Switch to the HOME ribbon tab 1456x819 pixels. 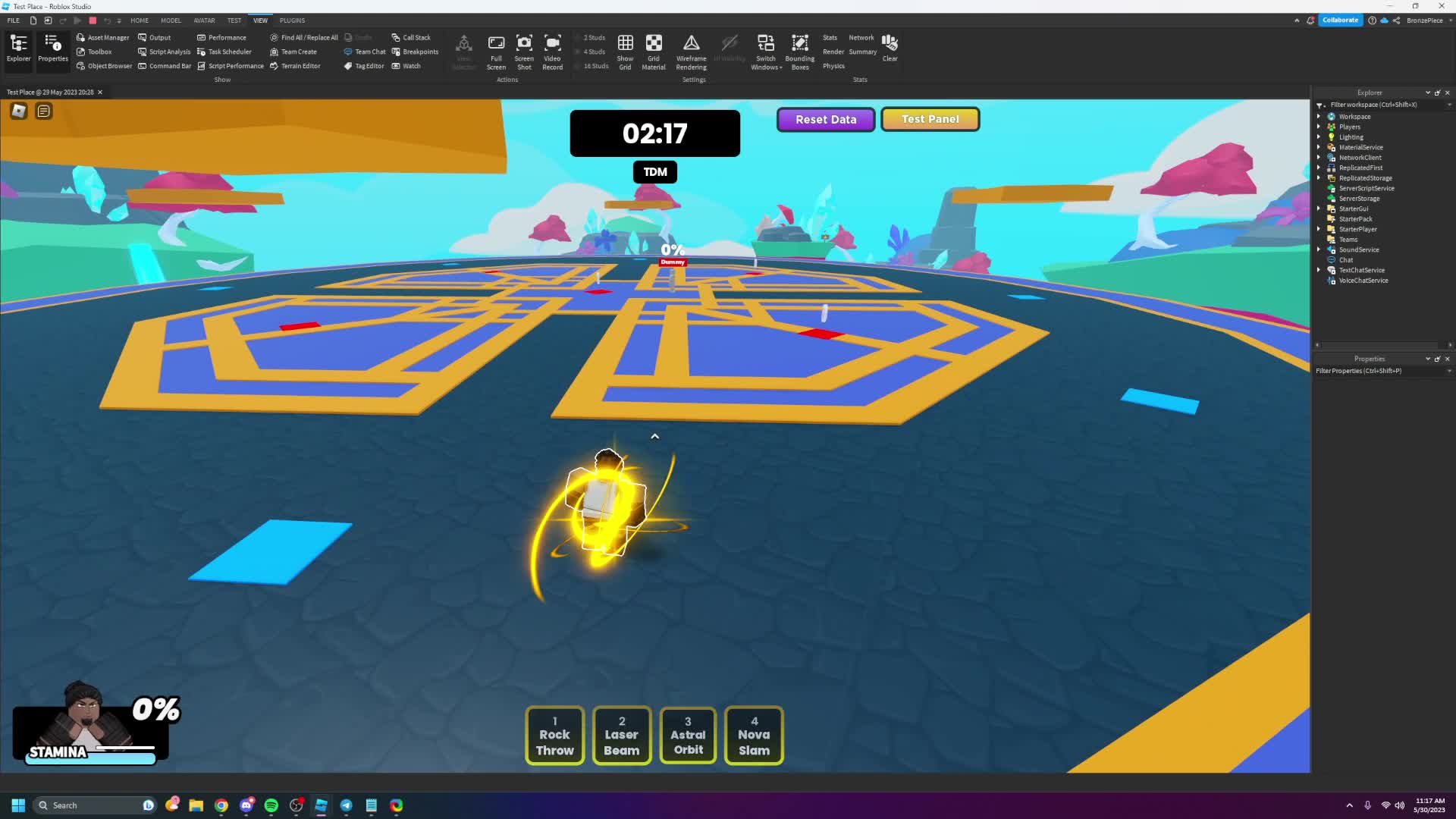coord(140,20)
